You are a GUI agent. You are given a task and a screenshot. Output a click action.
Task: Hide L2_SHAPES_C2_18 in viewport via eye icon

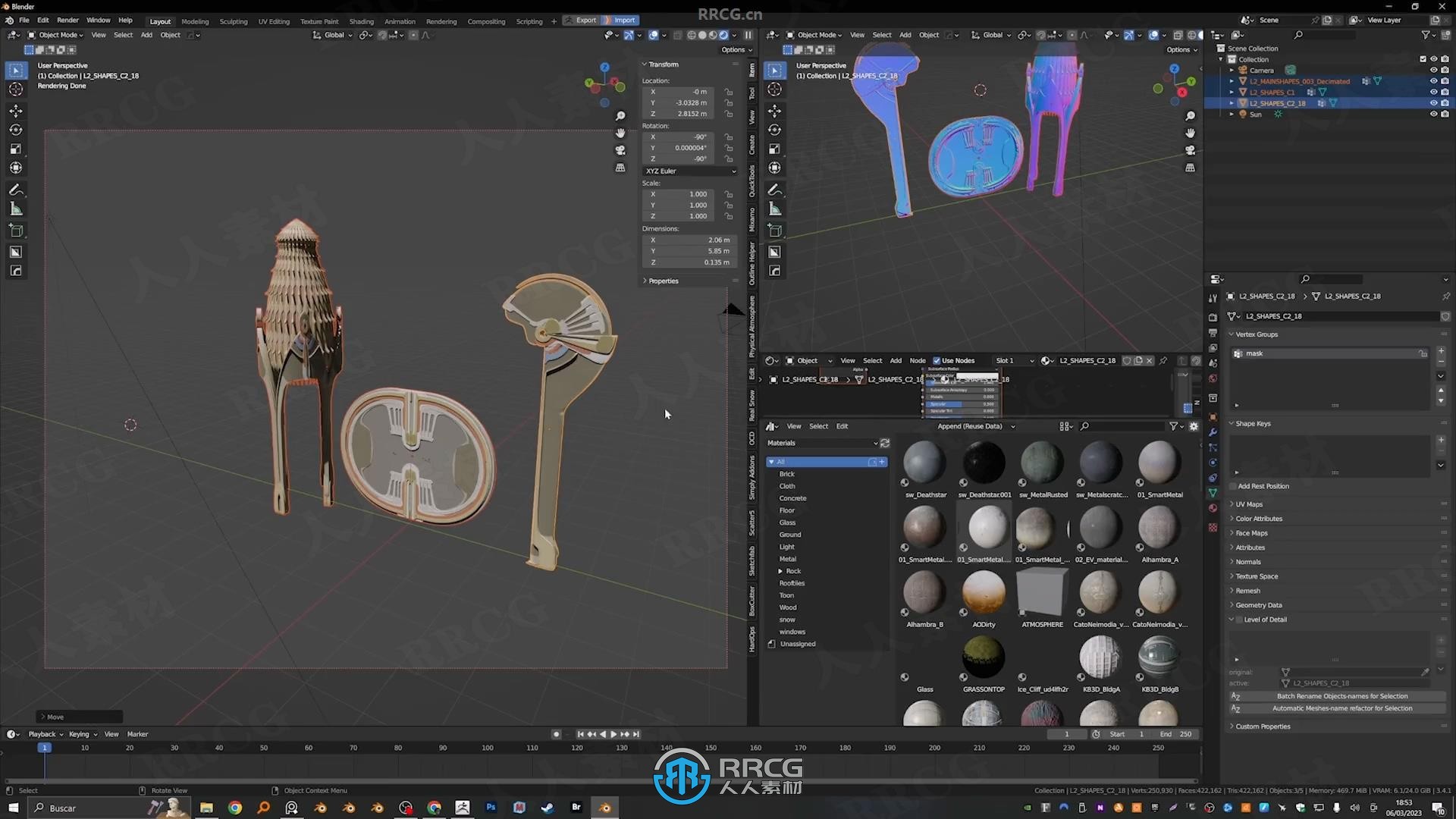pos(1433,103)
